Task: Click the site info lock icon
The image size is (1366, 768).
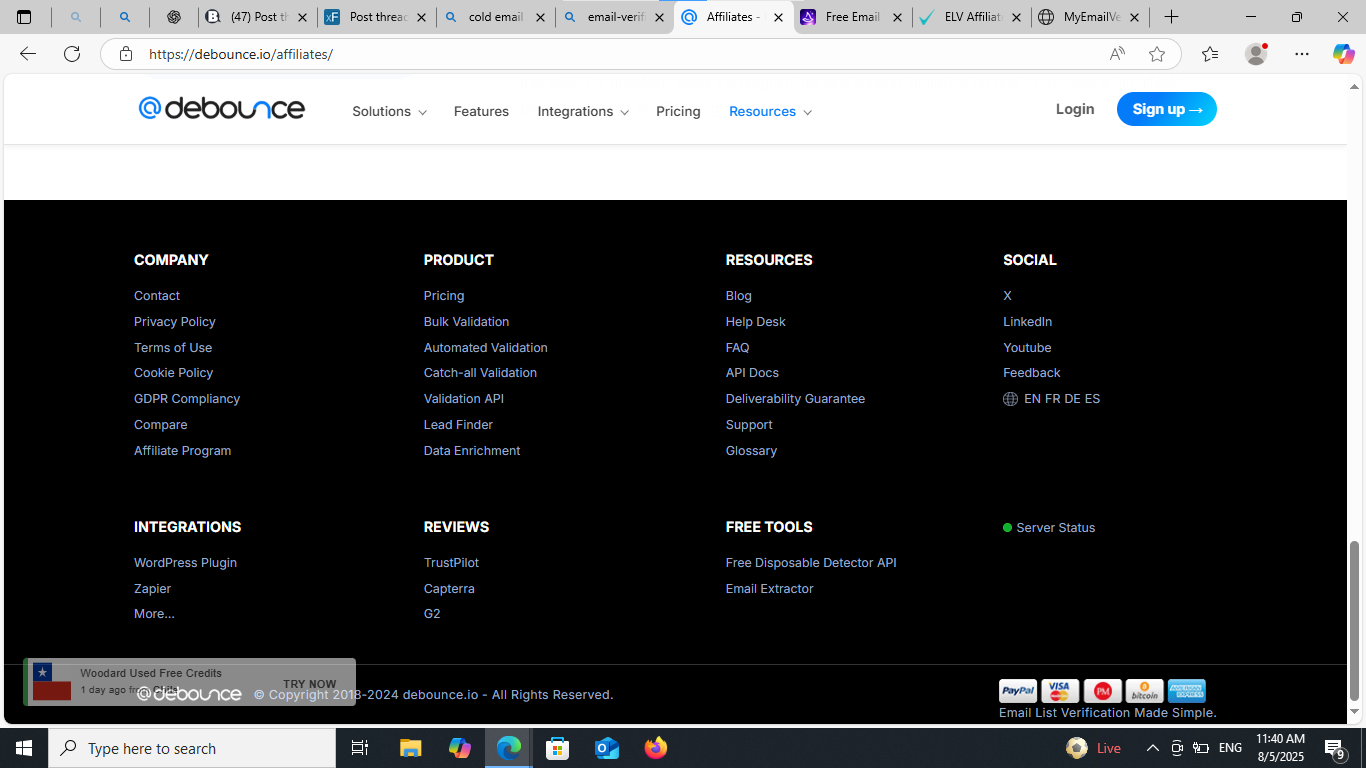Action: coord(125,54)
